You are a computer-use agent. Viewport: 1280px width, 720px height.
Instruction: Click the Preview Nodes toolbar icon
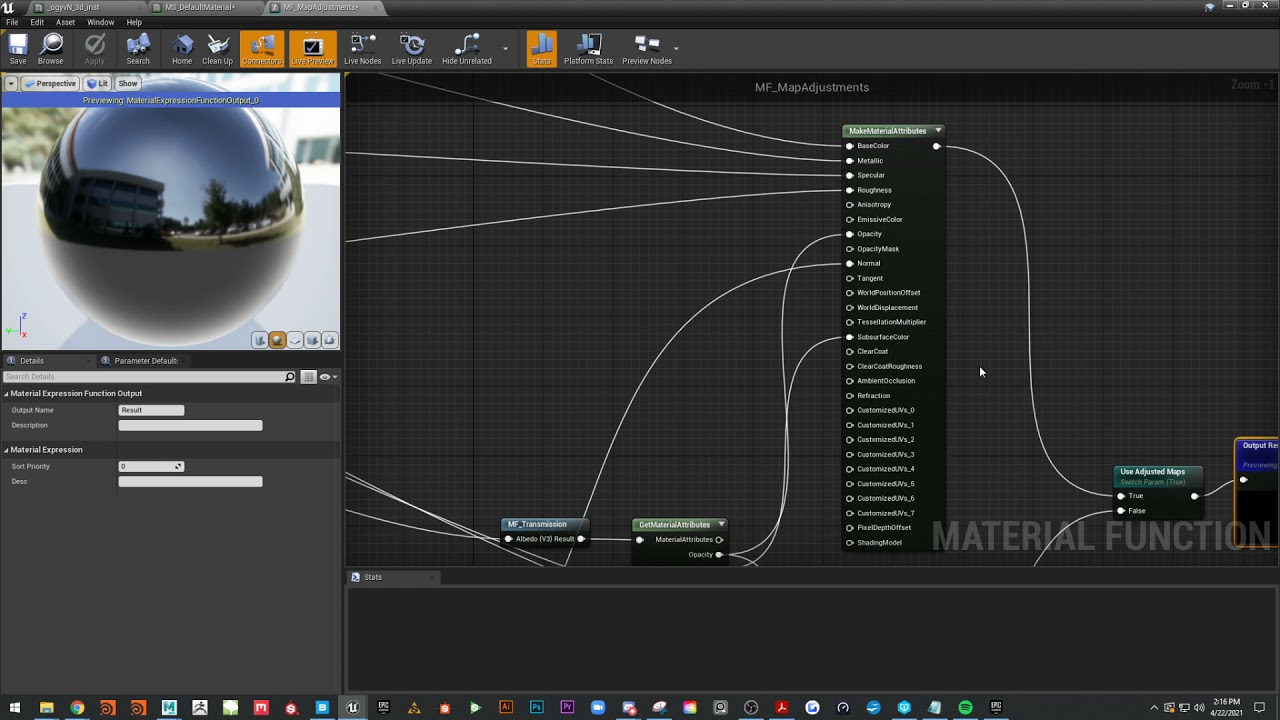pos(647,49)
